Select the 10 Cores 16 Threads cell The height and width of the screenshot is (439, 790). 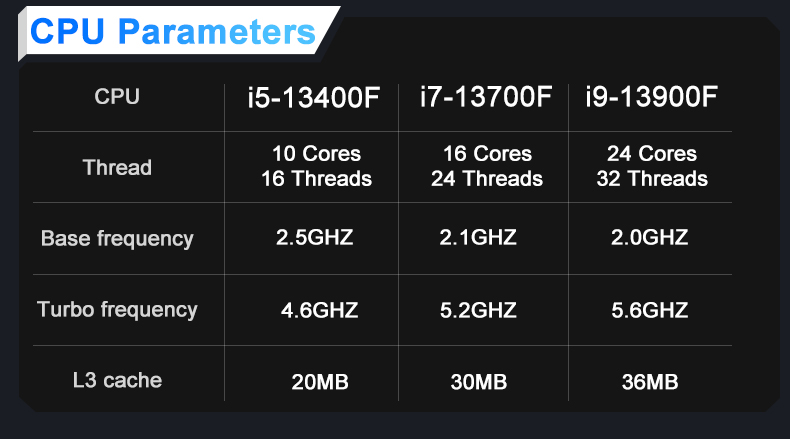316,166
